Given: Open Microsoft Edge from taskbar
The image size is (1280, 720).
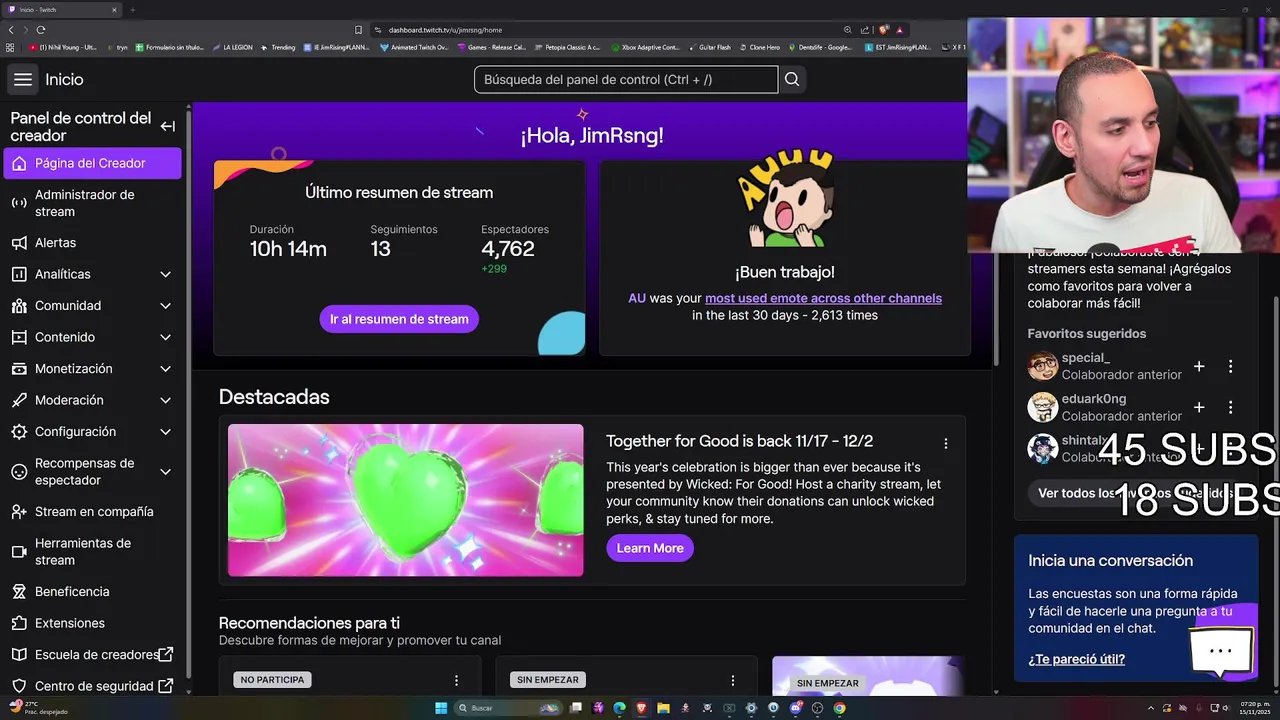Looking at the screenshot, I should point(619,708).
